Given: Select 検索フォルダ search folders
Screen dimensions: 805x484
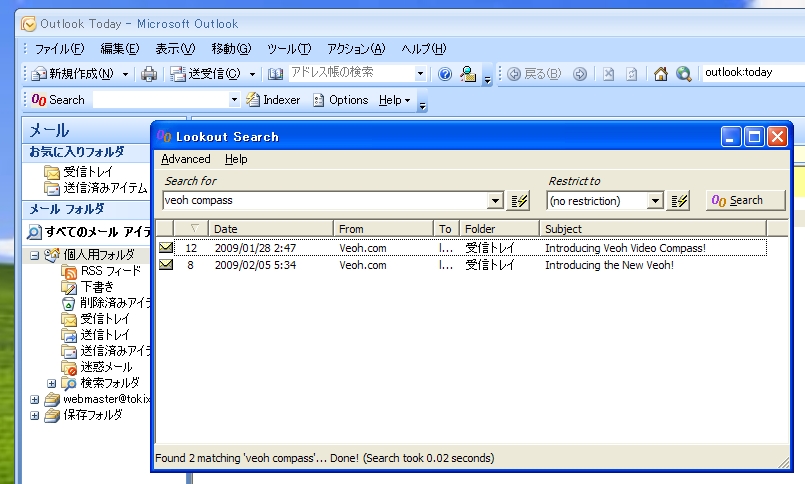Looking at the screenshot, I should click(101, 383).
